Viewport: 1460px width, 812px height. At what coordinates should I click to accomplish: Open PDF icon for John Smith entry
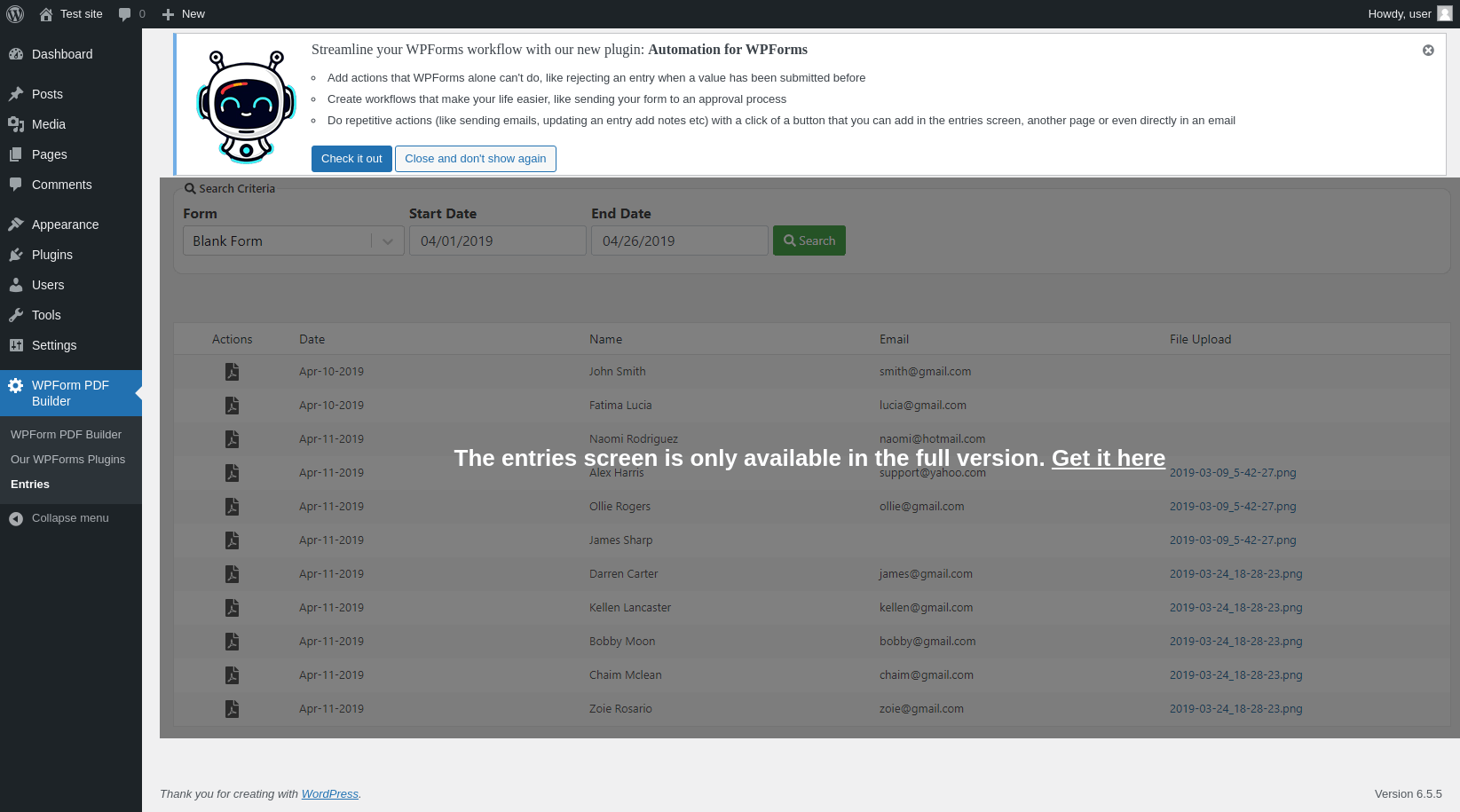point(232,372)
